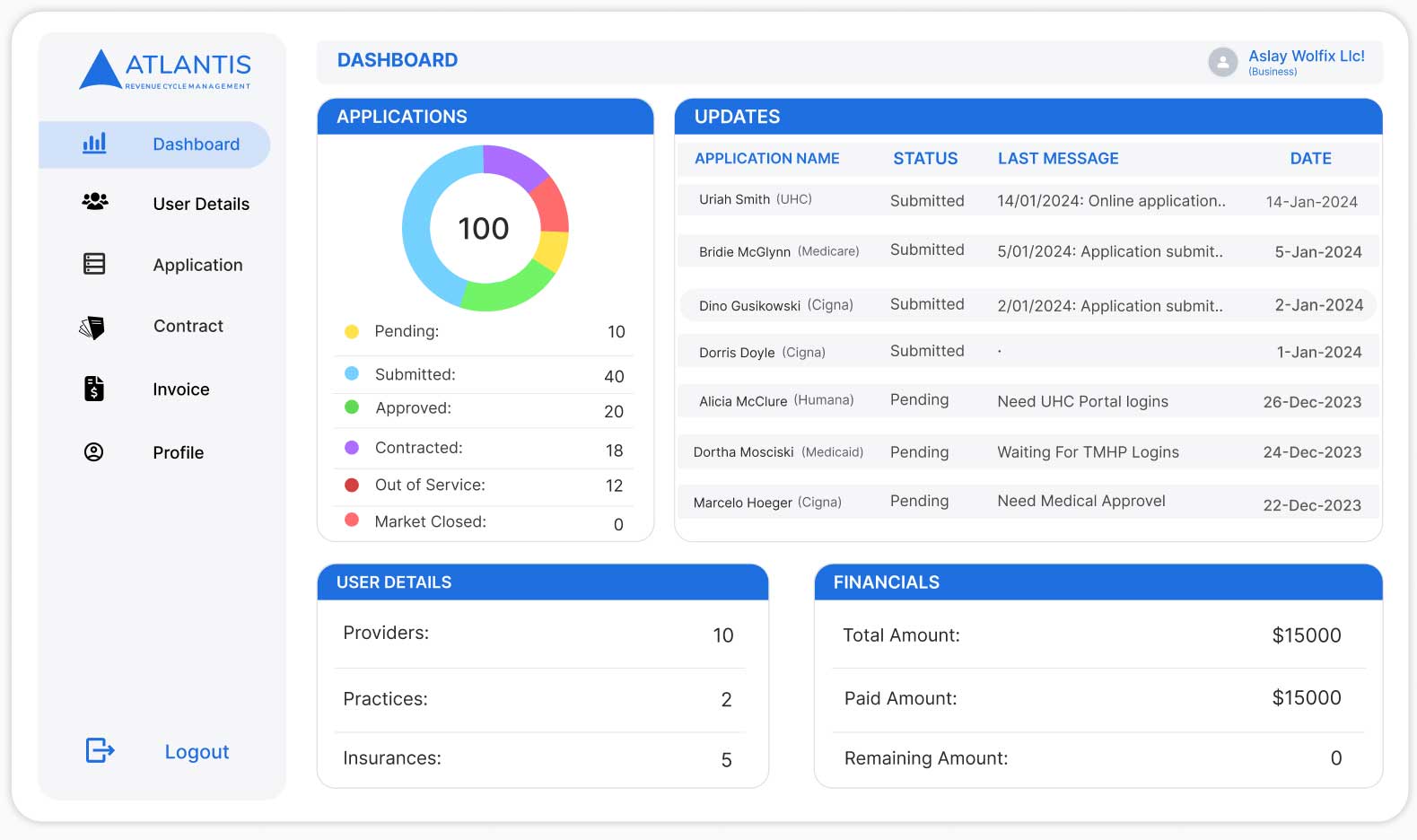Image resolution: width=1417 pixels, height=840 pixels.
Task: Click the Invoice dollar document icon
Action: tap(94, 389)
